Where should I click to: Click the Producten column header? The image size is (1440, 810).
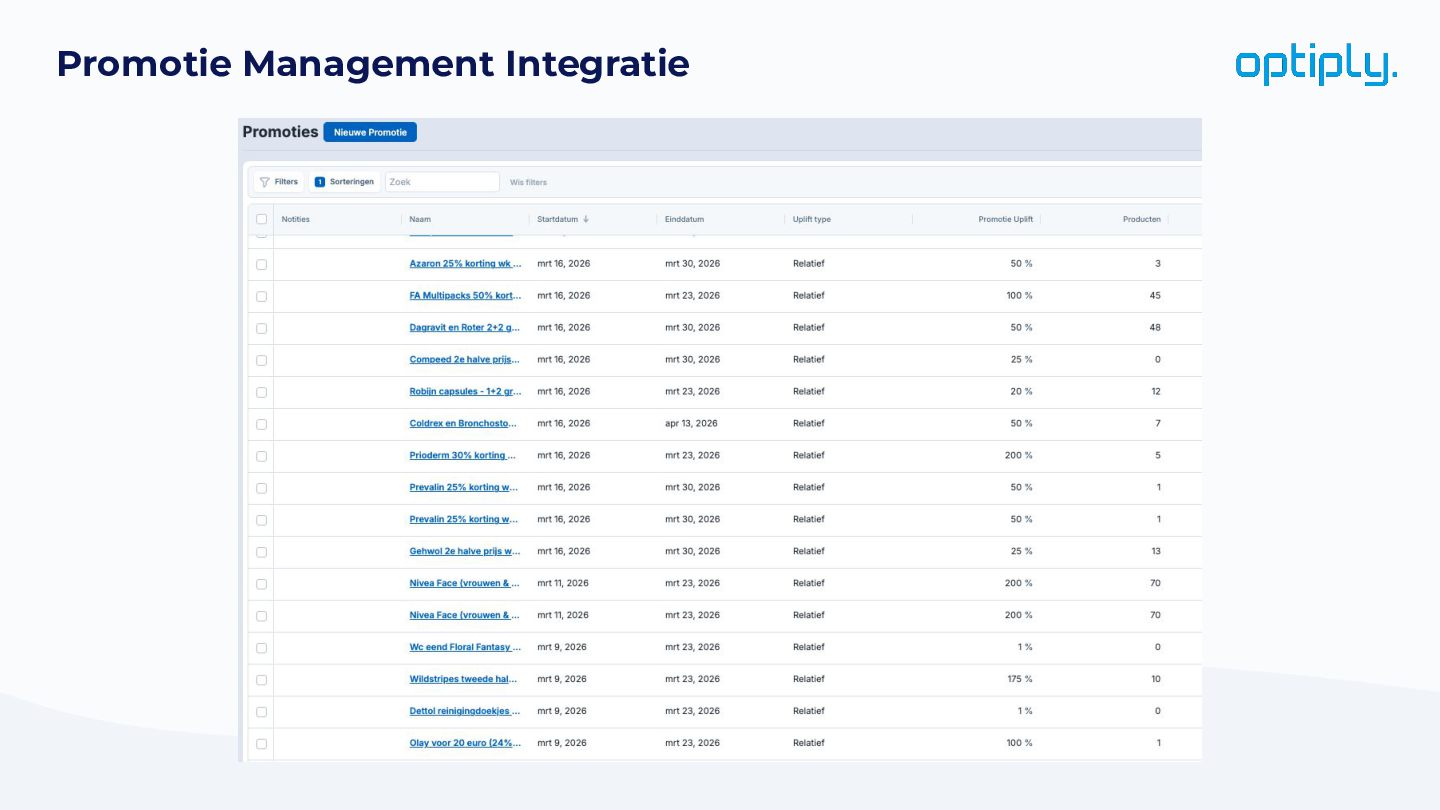pos(1141,219)
